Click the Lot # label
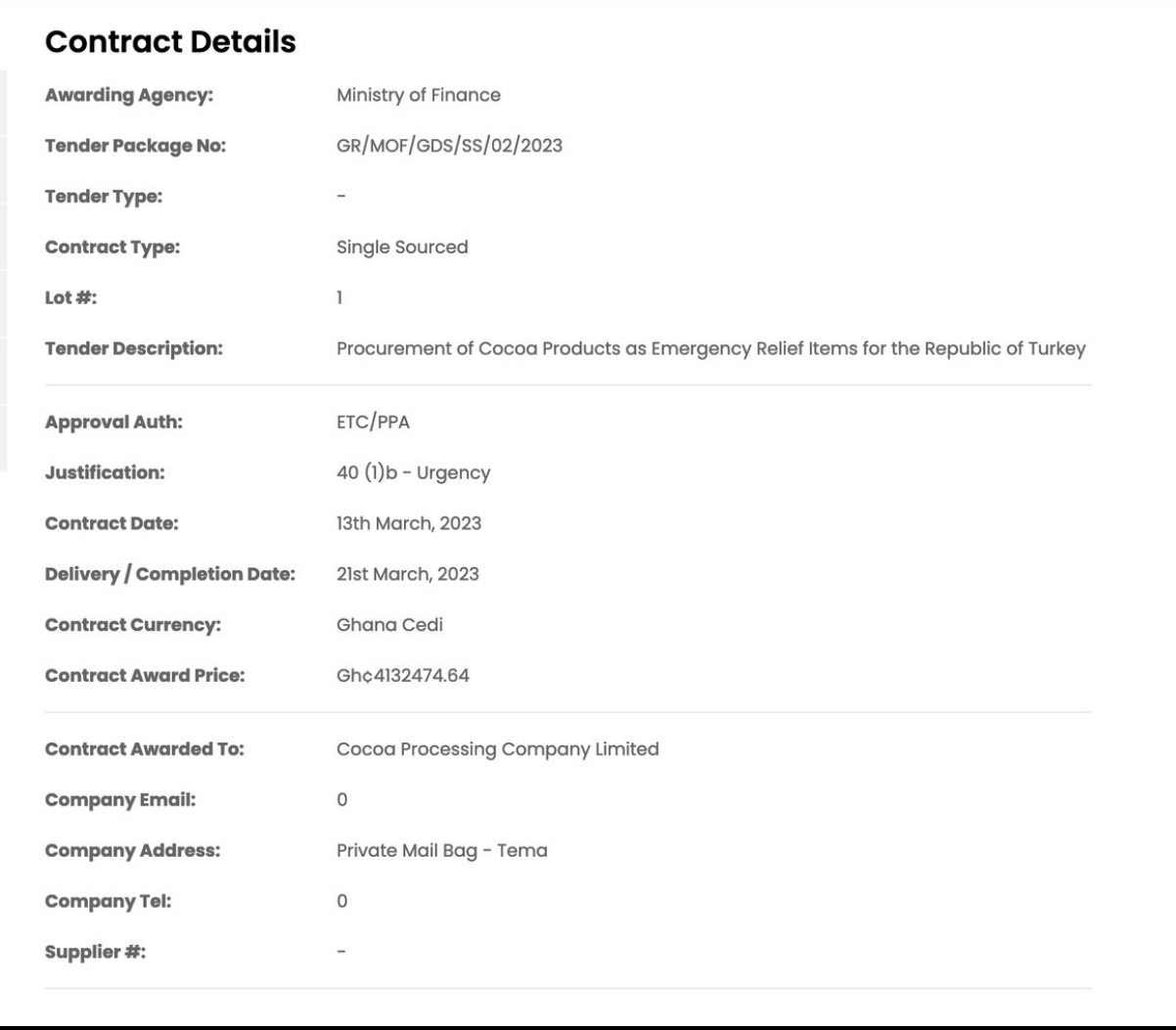1176x1030 pixels. tap(70, 298)
